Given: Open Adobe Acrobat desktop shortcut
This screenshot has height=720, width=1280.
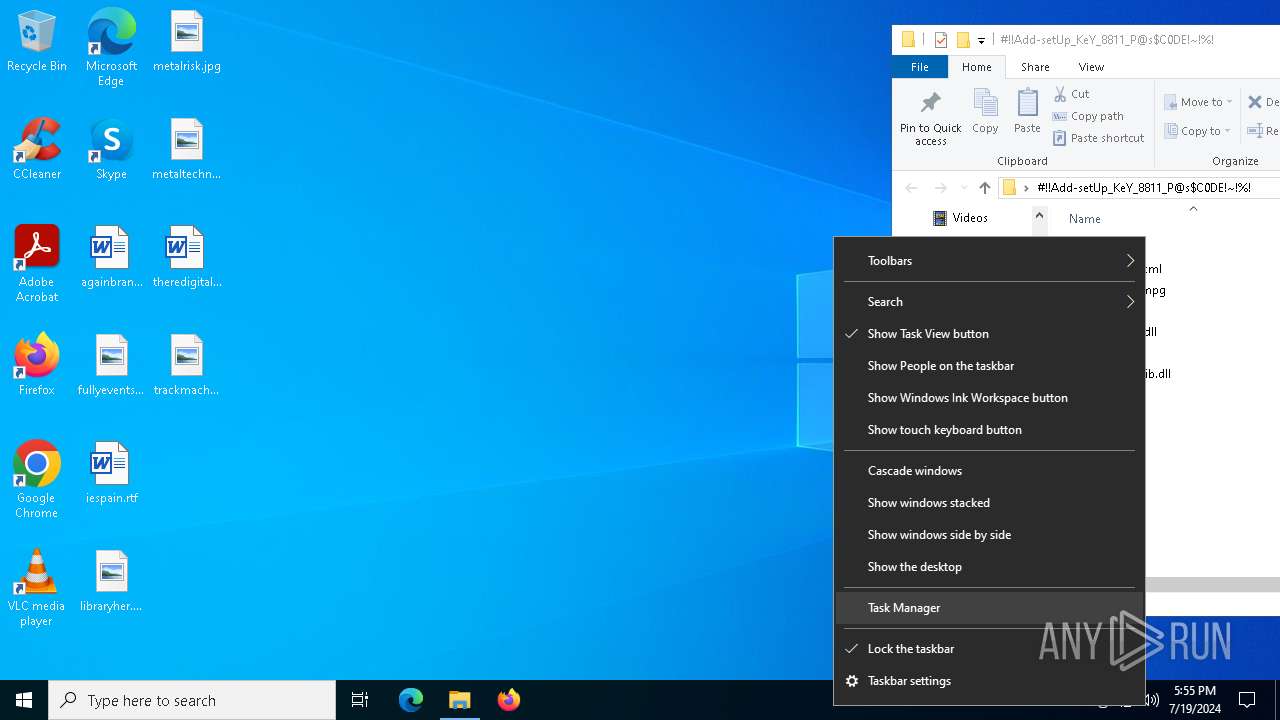Looking at the screenshot, I should point(37,264).
